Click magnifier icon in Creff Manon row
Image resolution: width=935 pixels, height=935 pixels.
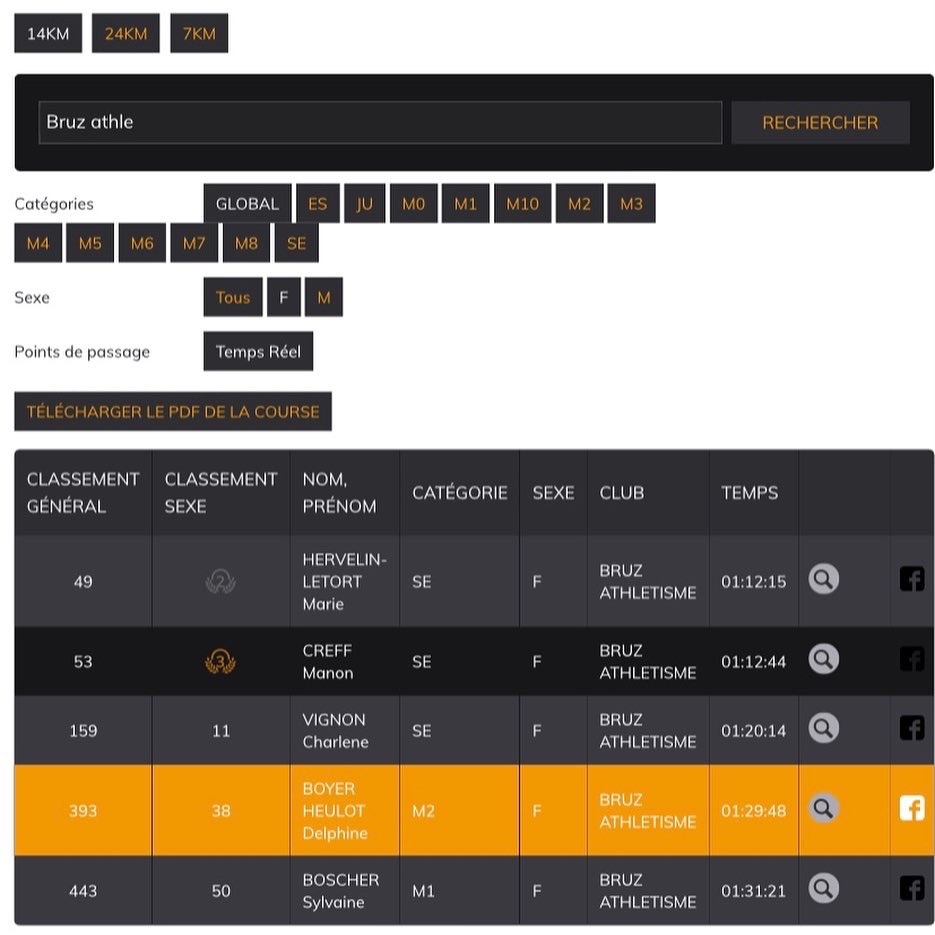click(823, 659)
